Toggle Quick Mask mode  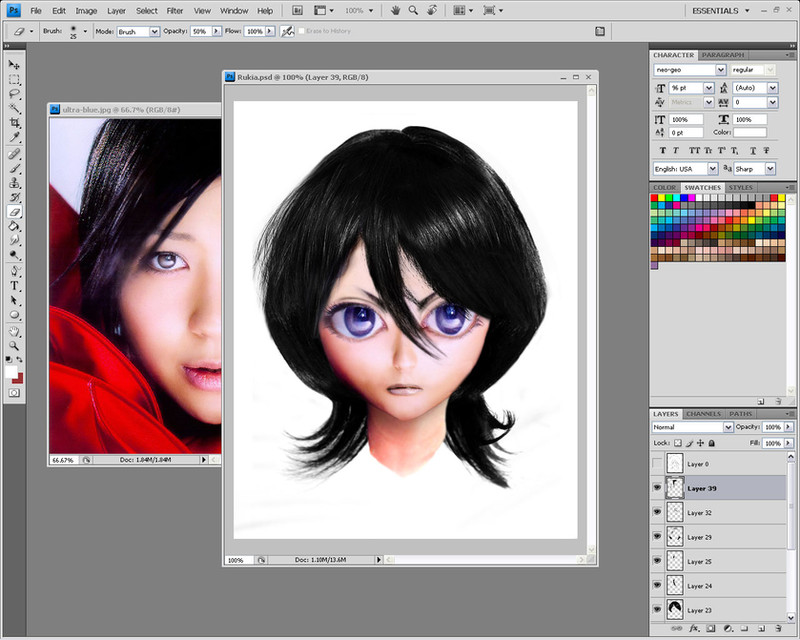[x=14, y=392]
